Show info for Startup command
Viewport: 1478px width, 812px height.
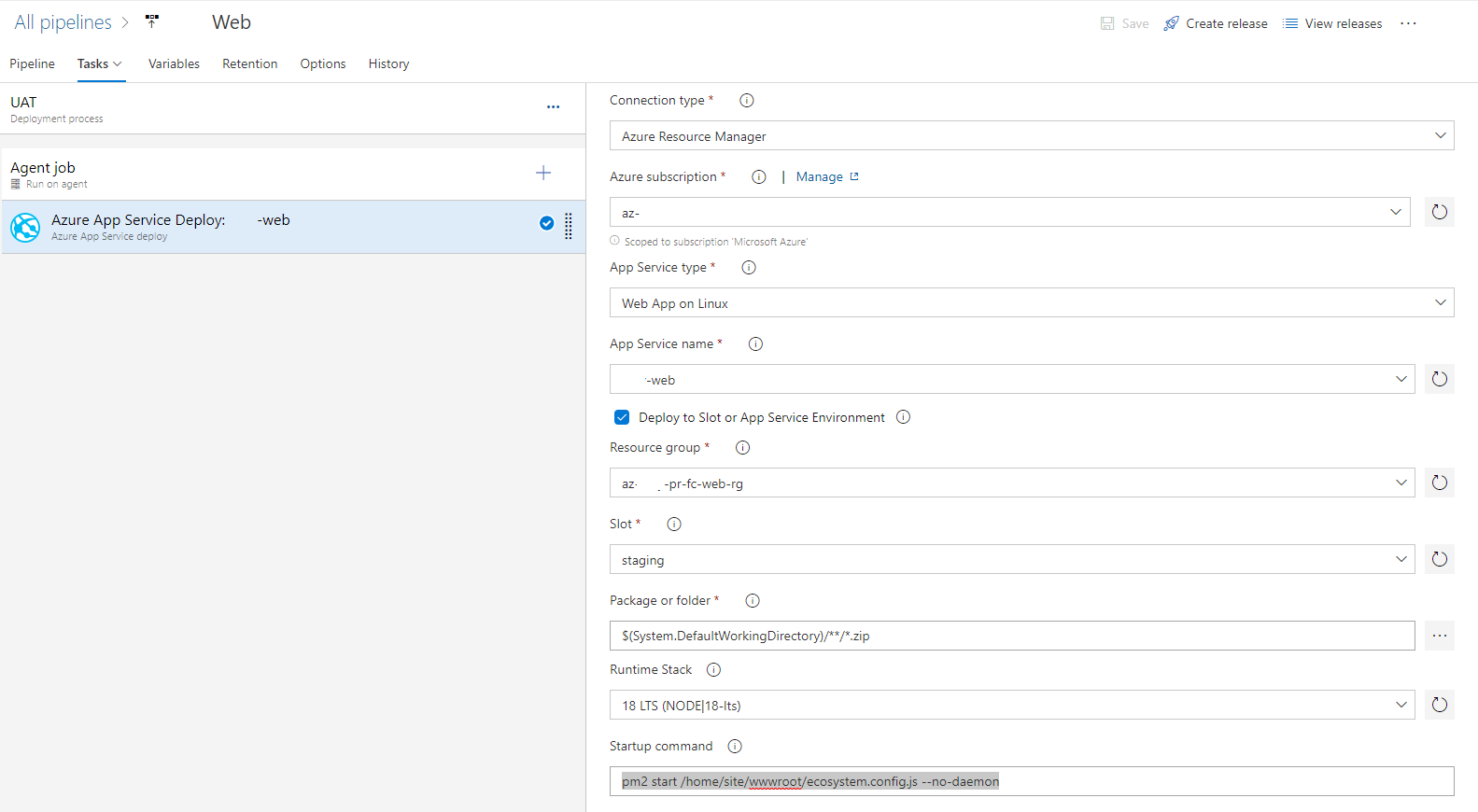tap(735, 746)
